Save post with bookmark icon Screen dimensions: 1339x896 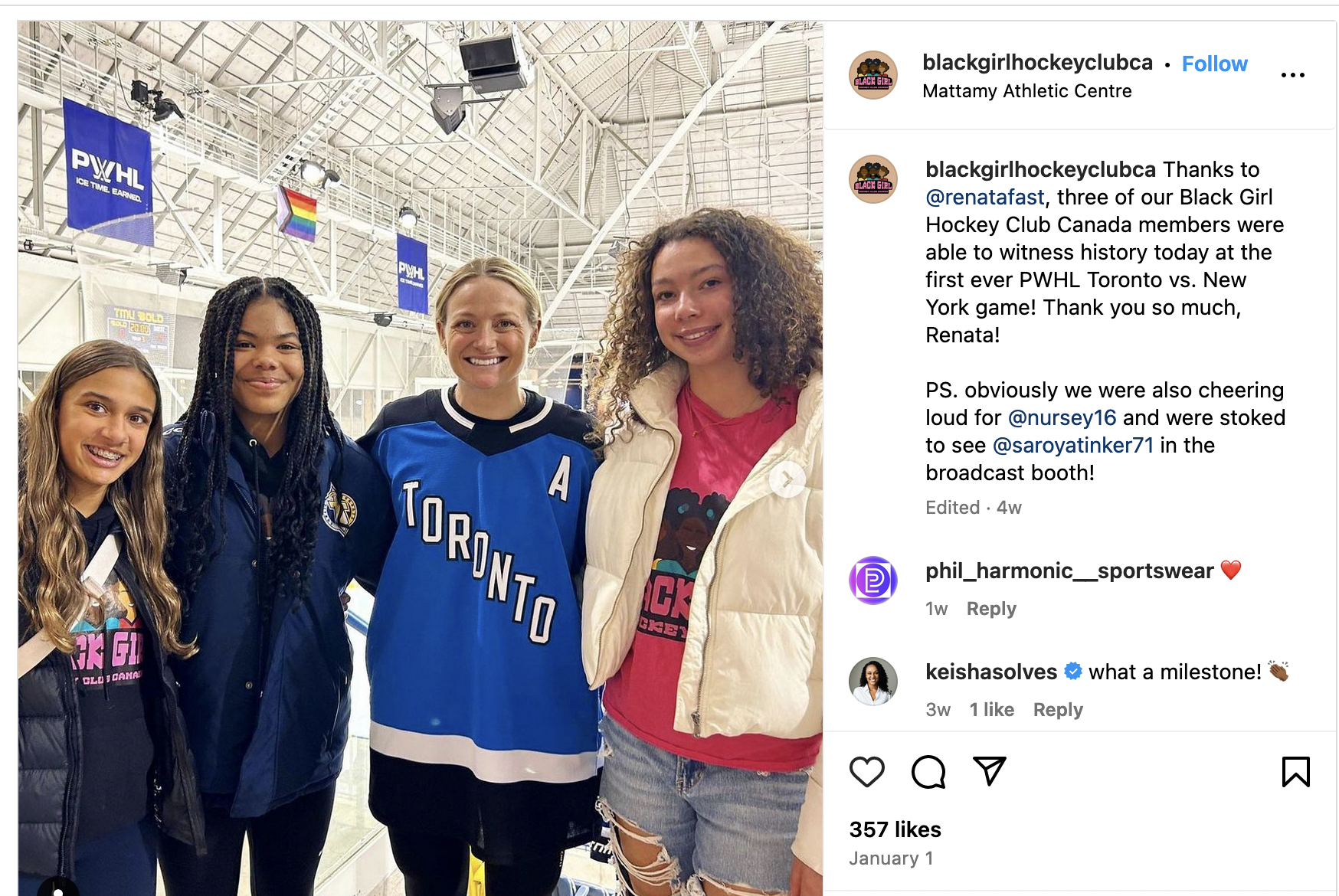(1296, 772)
